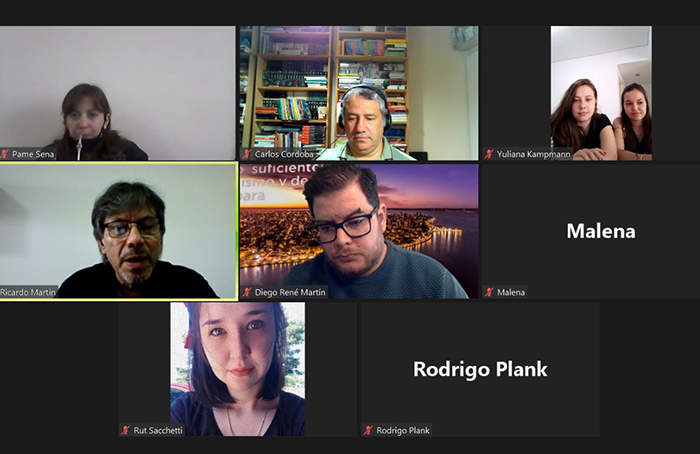Click the Carlos Cordoba name label

[284, 154]
